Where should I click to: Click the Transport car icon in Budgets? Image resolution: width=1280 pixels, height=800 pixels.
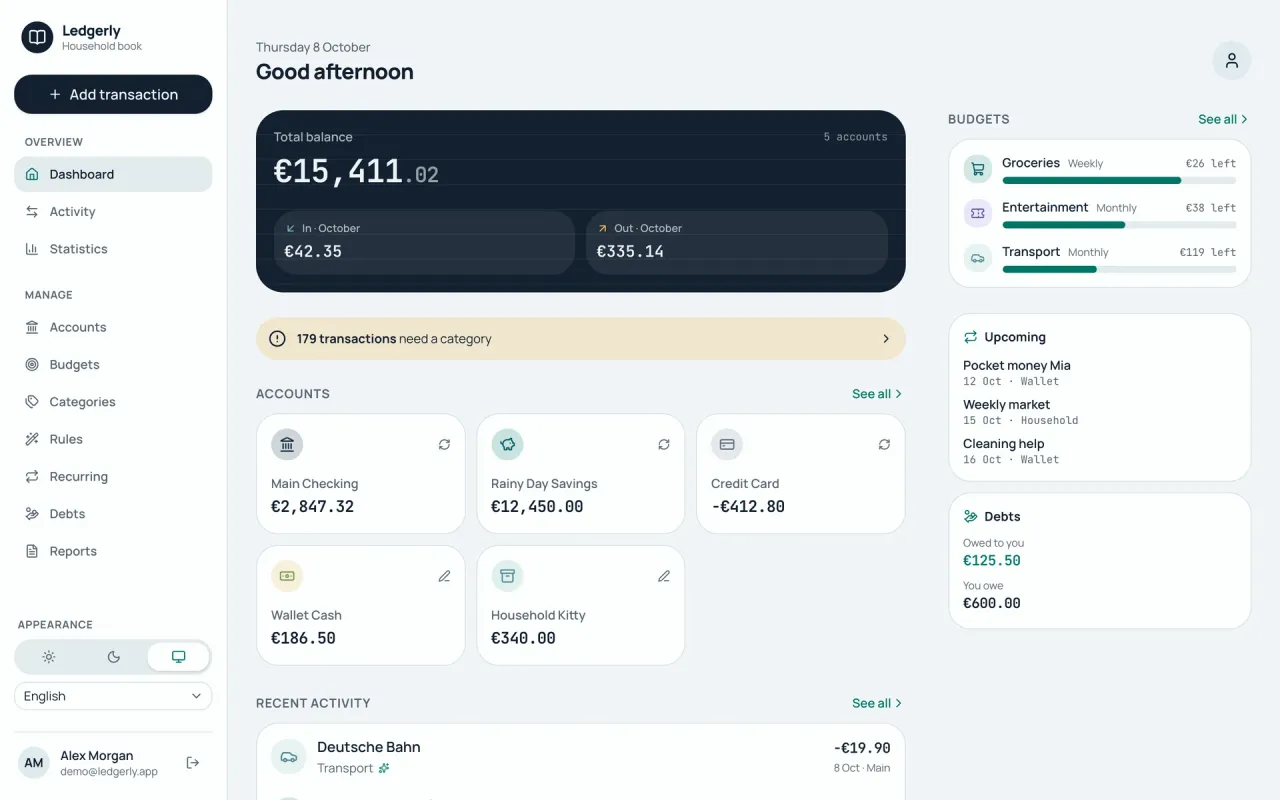point(977,257)
